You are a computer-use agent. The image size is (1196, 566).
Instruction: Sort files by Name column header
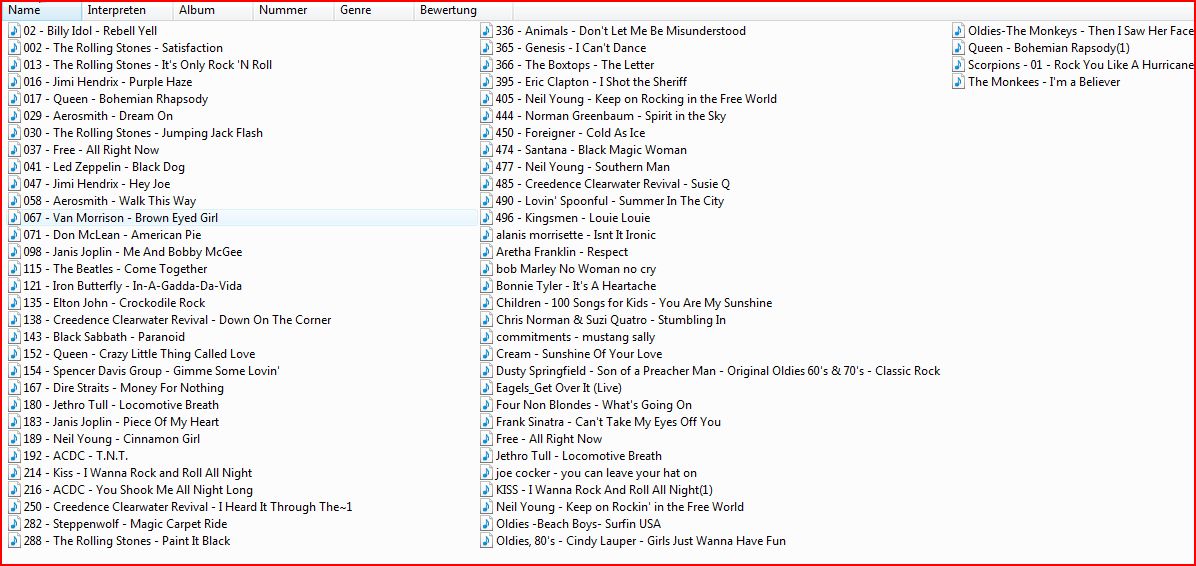(x=42, y=11)
